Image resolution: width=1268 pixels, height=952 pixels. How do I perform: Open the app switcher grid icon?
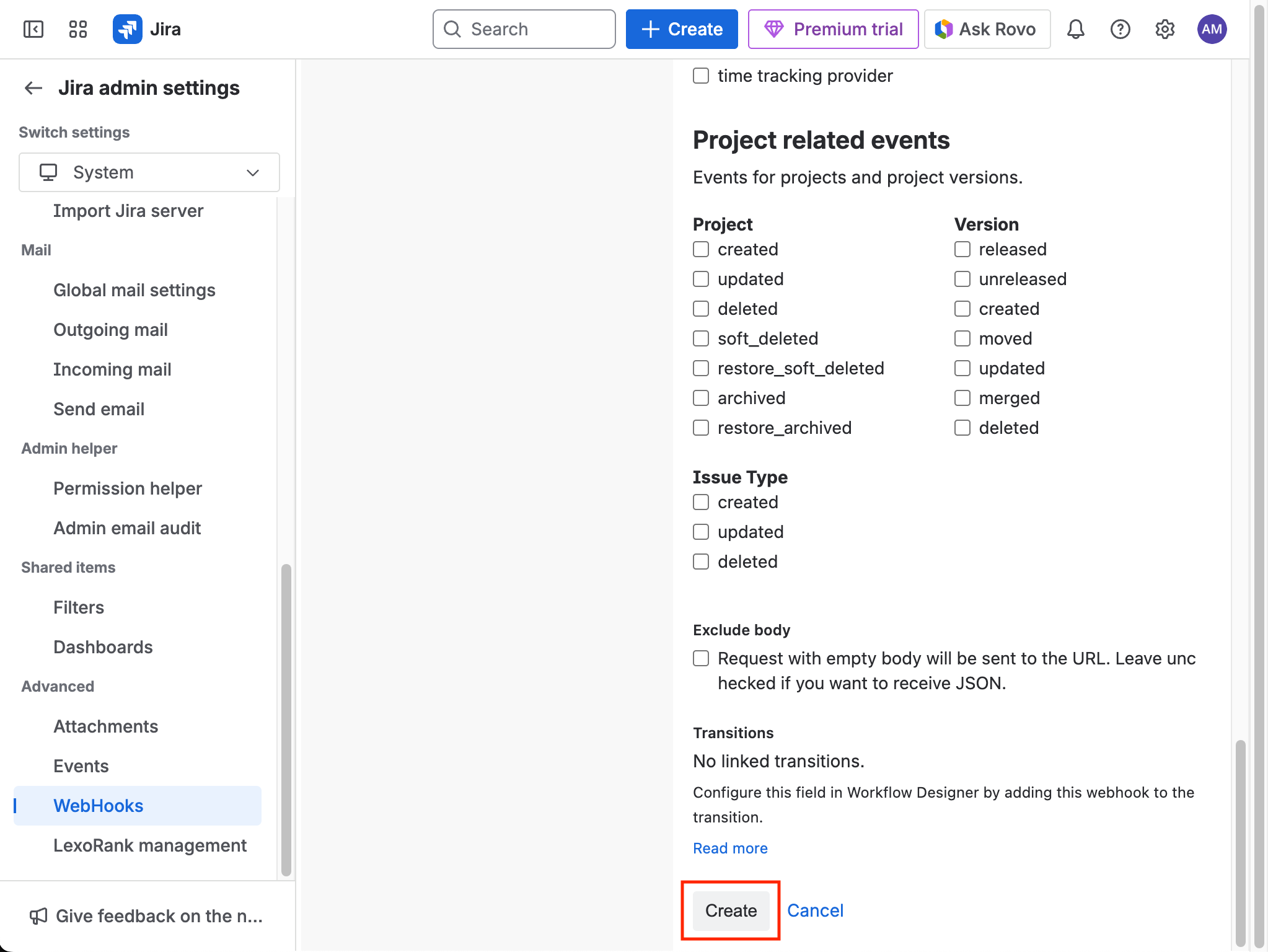pyautogui.click(x=78, y=29)
